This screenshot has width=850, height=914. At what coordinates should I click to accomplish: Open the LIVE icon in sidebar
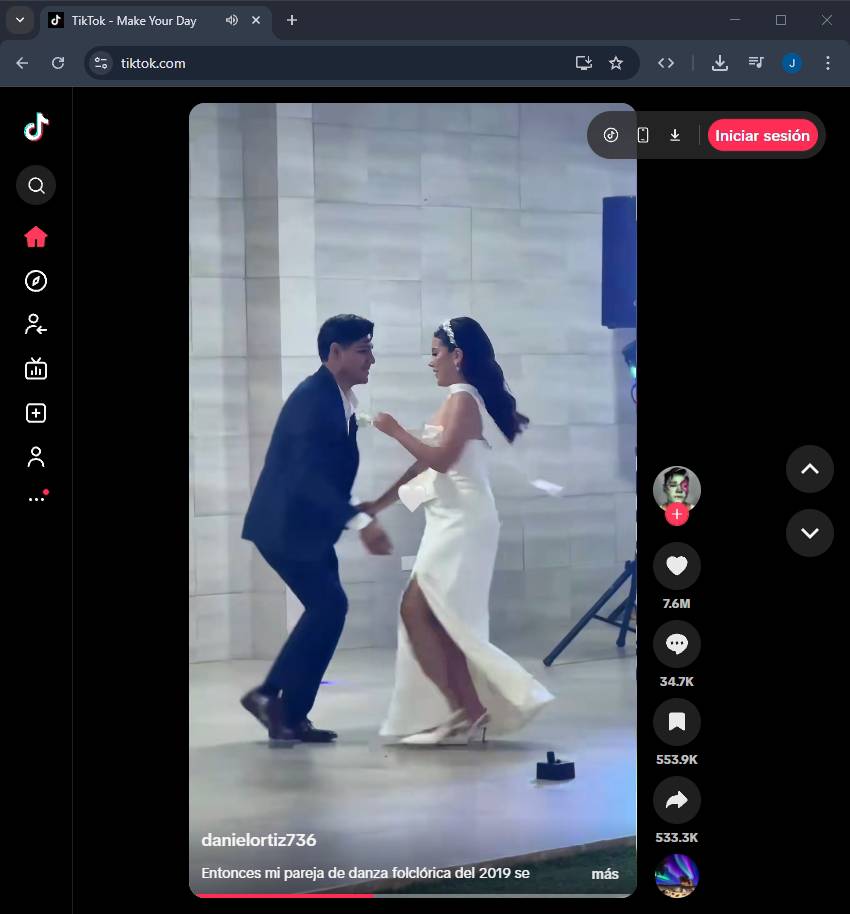pyautogui.click(x=36, y=369)
